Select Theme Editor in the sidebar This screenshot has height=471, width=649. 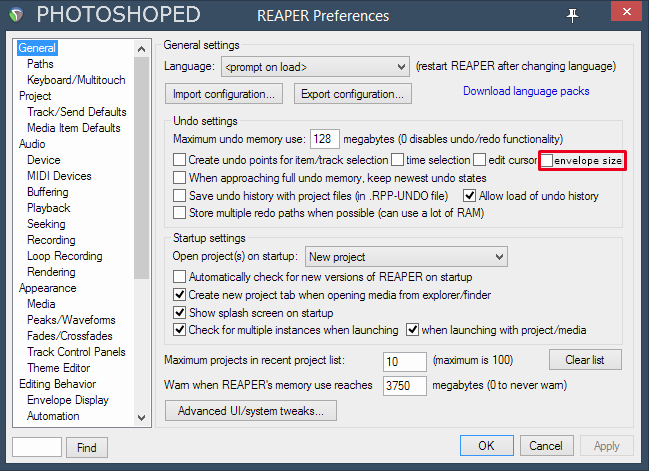pos(58,368)
